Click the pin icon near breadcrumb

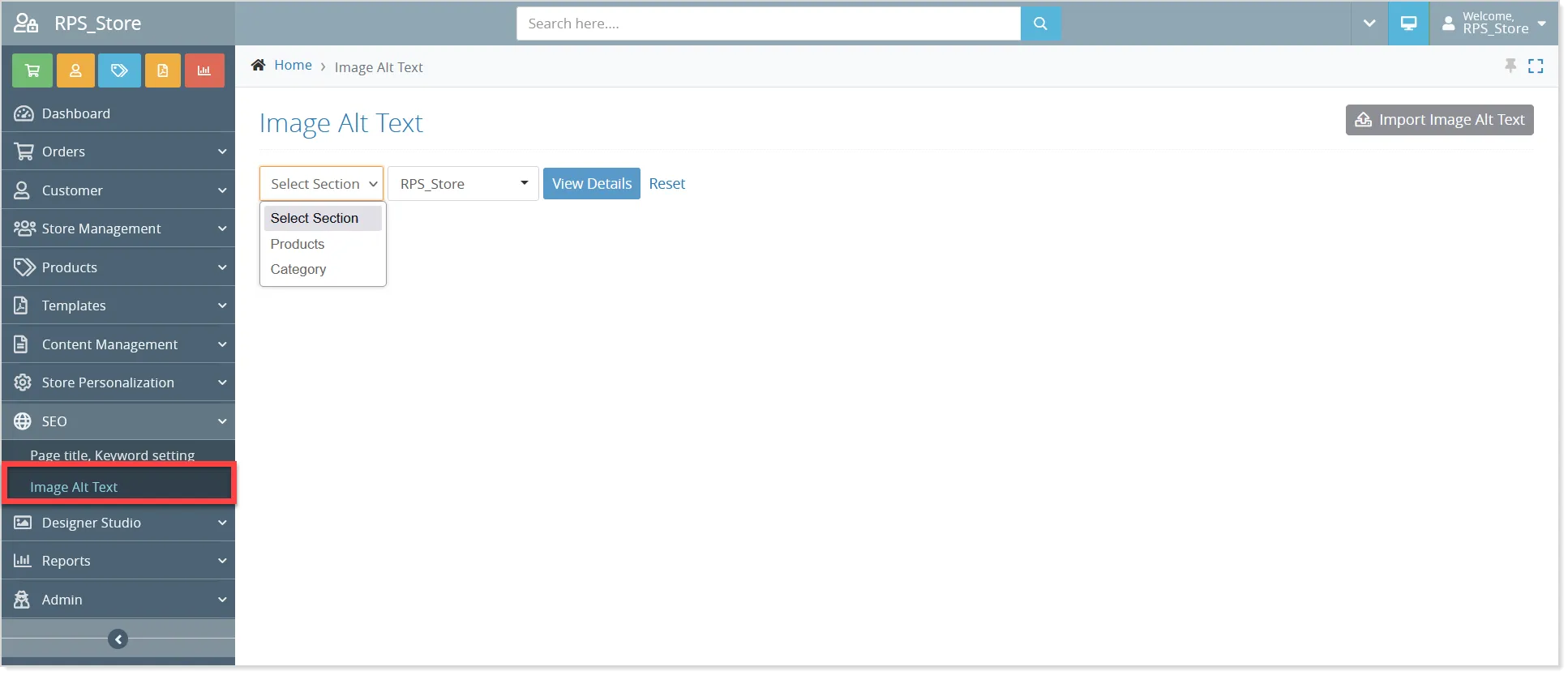pos(1510,66)
